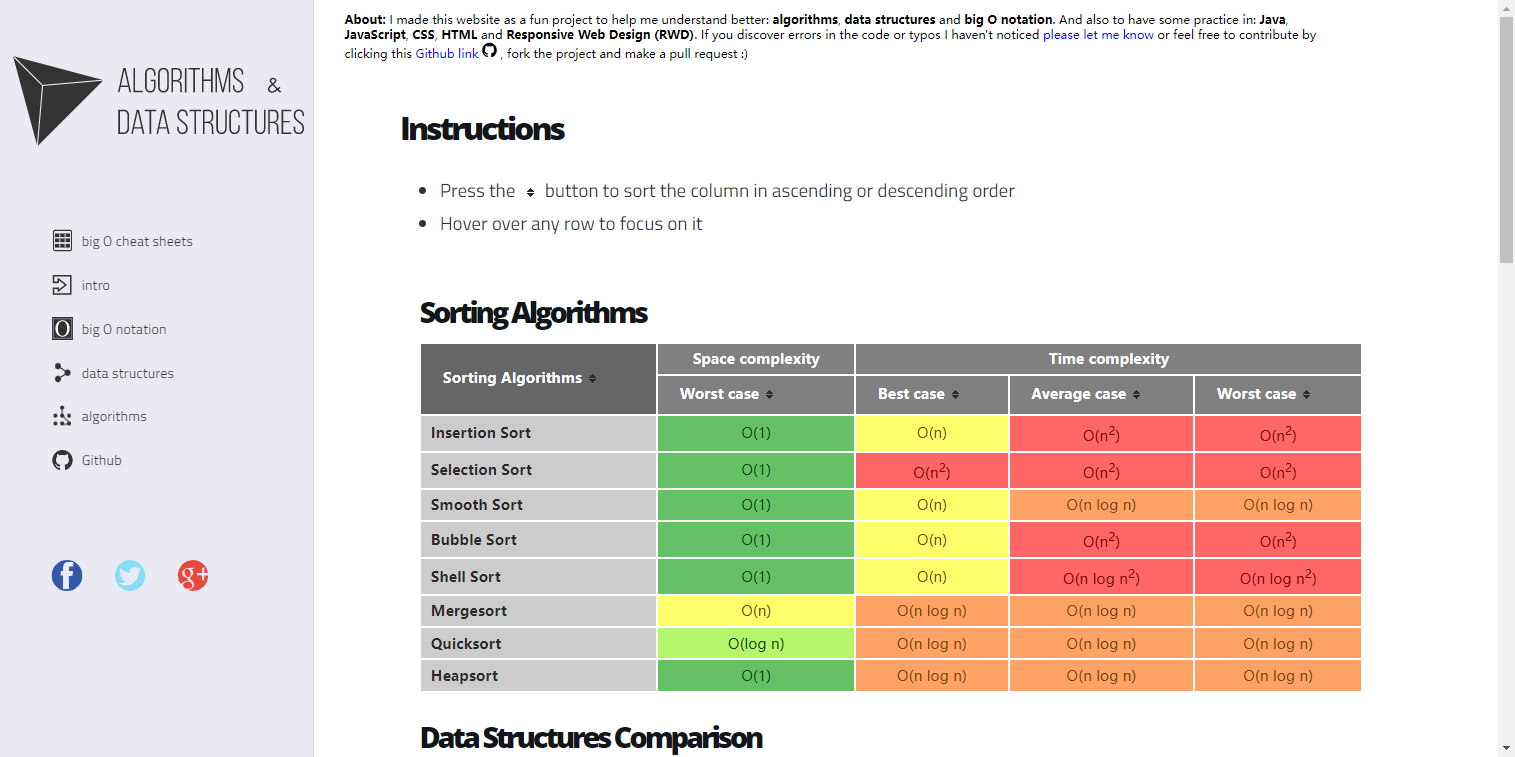Click the big O cheat sheets grid icon
The image size is (1515, 757).
click(62, 241)
